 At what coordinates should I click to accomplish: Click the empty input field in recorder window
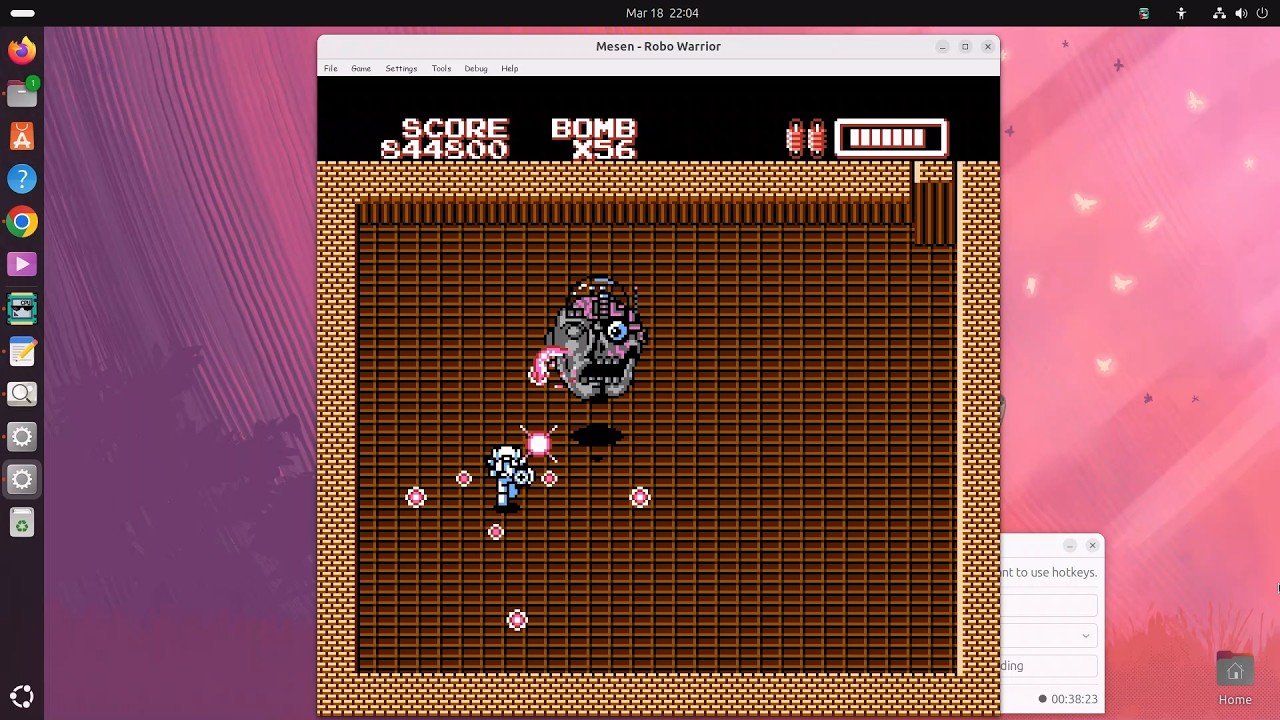click(x=1050, y=606)
